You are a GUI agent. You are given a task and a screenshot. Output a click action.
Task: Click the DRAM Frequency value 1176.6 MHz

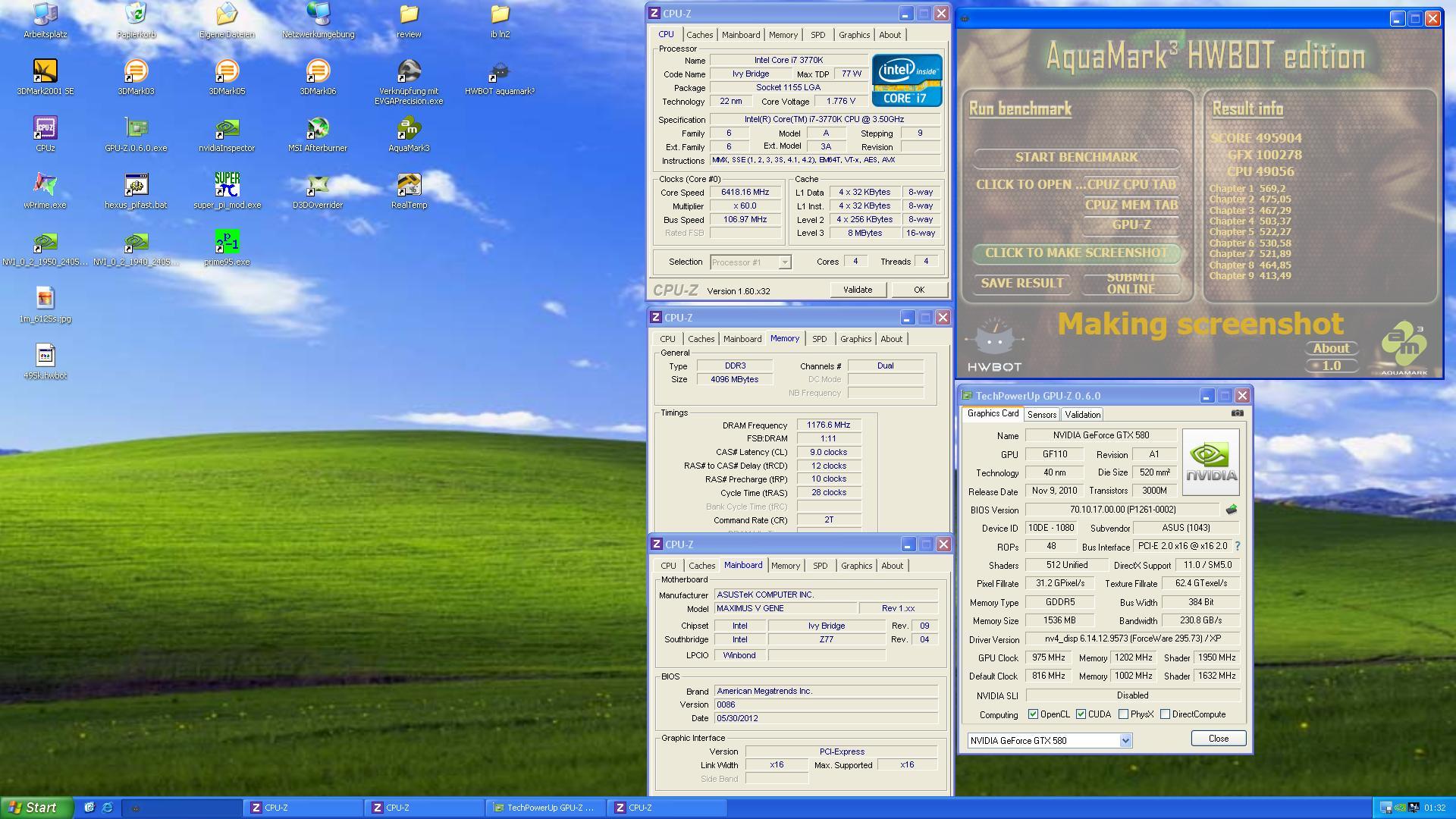pos(828,425)
